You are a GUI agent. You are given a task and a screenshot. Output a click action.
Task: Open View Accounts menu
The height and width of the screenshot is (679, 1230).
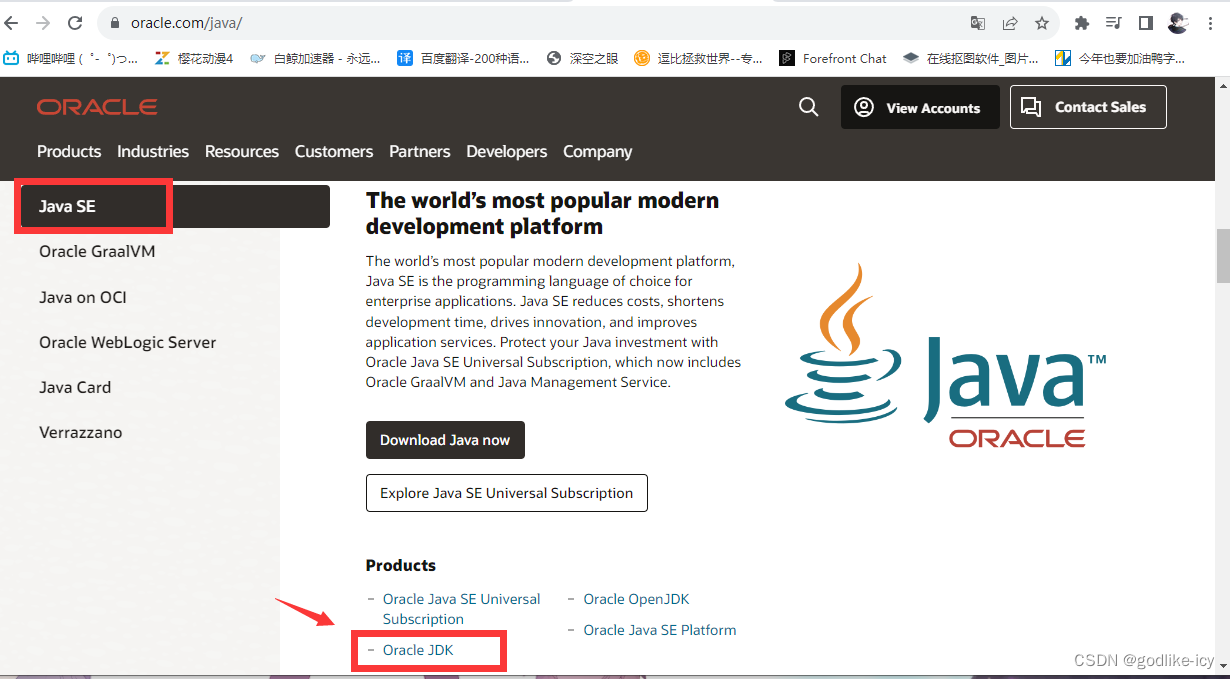pos(920,107)
